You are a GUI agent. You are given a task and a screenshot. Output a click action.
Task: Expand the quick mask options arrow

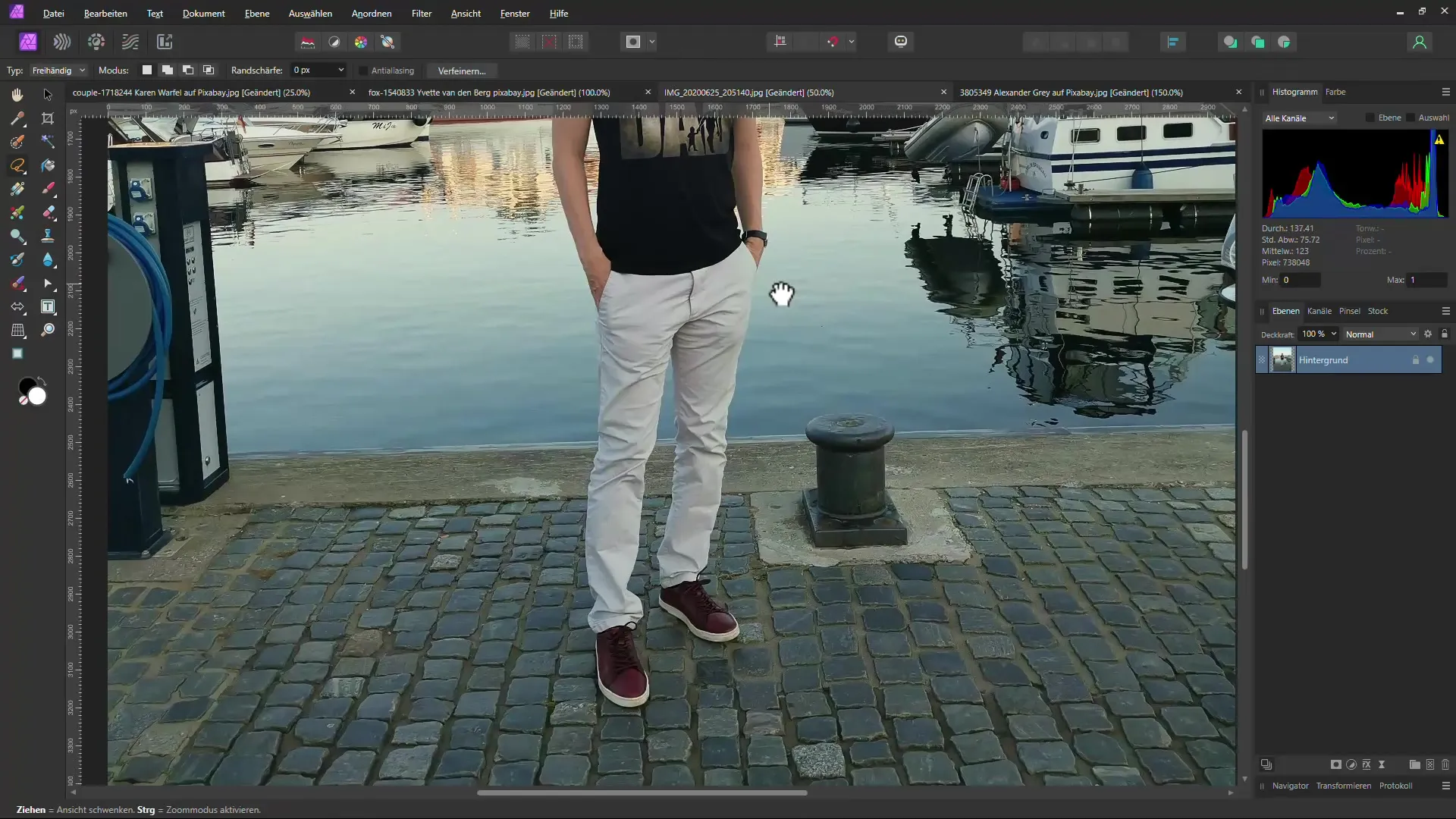pos(652,42)
